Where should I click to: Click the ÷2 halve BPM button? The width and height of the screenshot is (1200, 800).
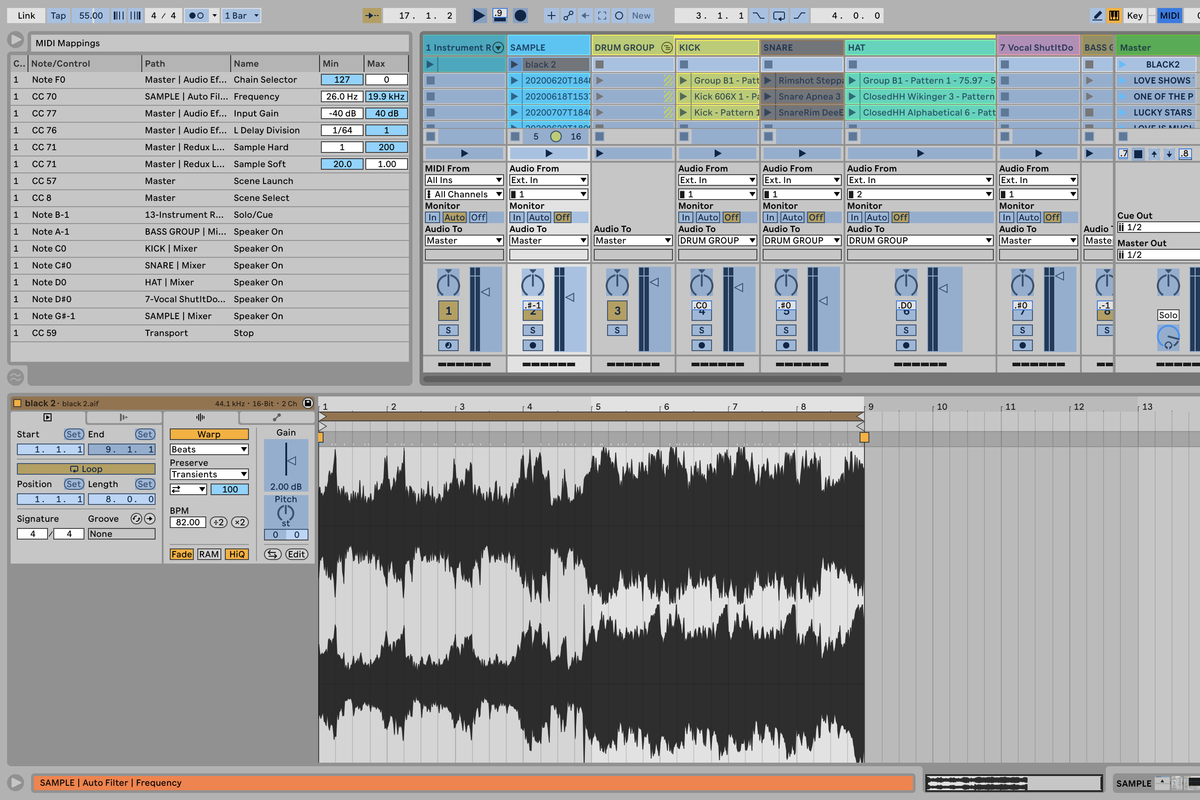point(218,522)
